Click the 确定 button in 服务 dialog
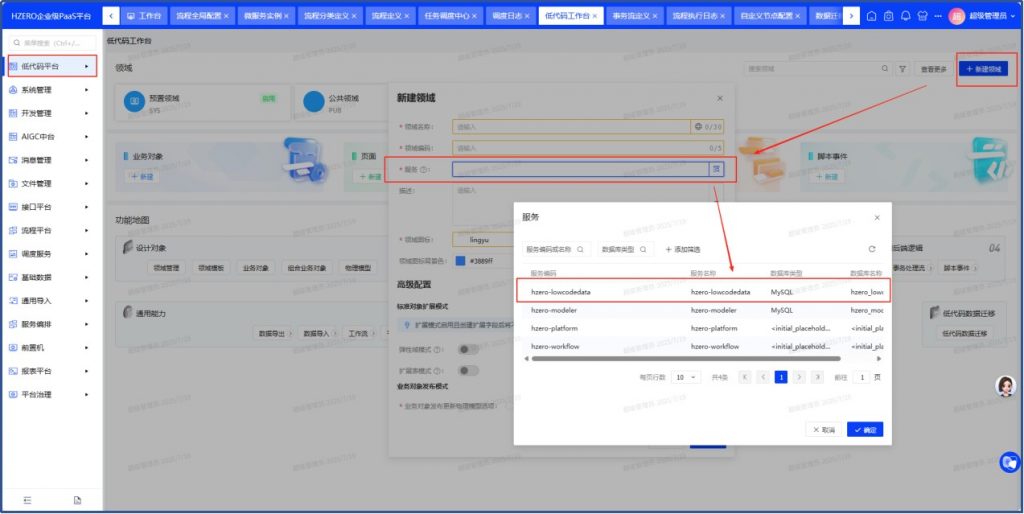Screen dimensions: 1024x514 [x=864, y=429]
